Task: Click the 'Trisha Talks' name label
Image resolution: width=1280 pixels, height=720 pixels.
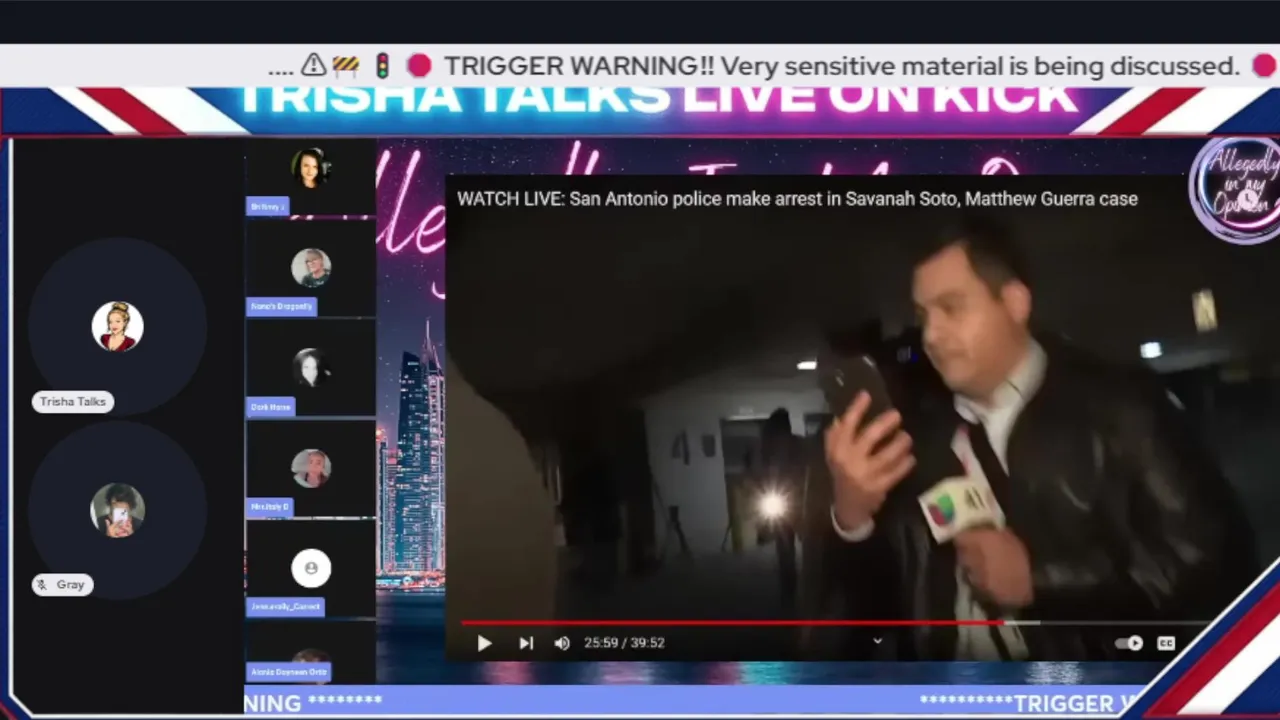Action: (x=73, y=401)
